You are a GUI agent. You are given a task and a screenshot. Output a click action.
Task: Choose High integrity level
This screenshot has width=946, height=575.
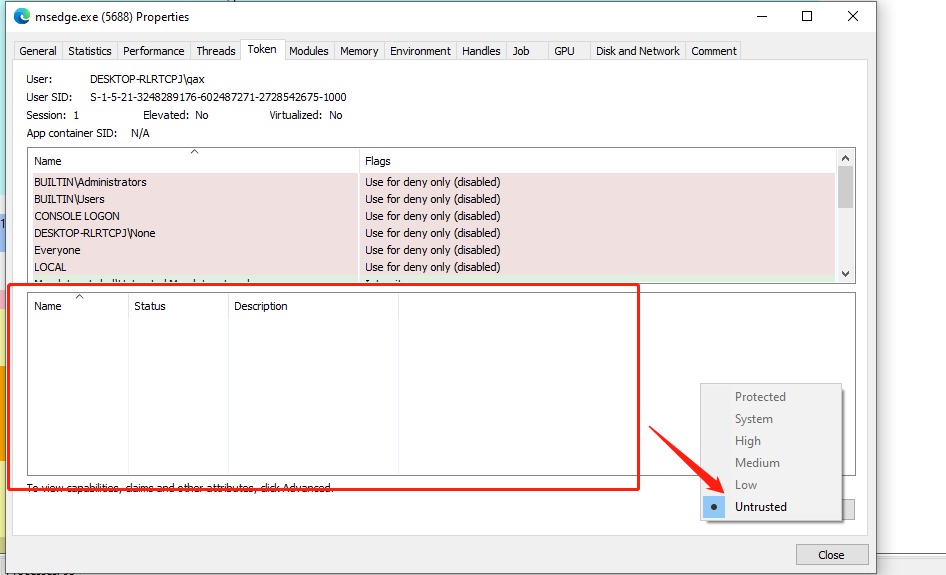tap(772, 440)
